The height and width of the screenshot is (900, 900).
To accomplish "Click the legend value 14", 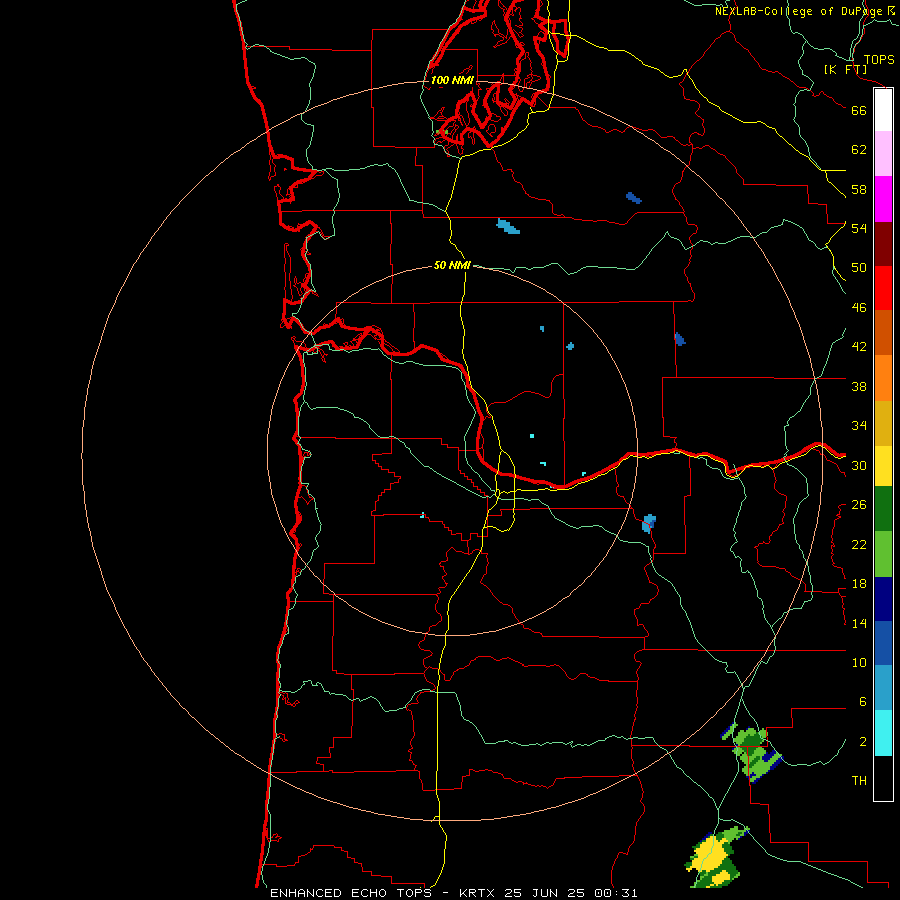I will tap(859, 623).
